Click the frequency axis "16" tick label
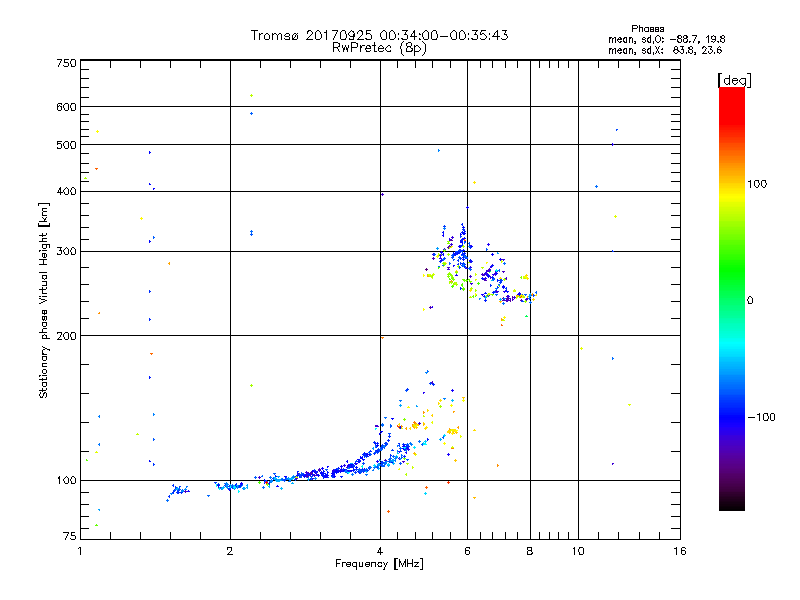 pyautogui.click(x=680, y=551)
